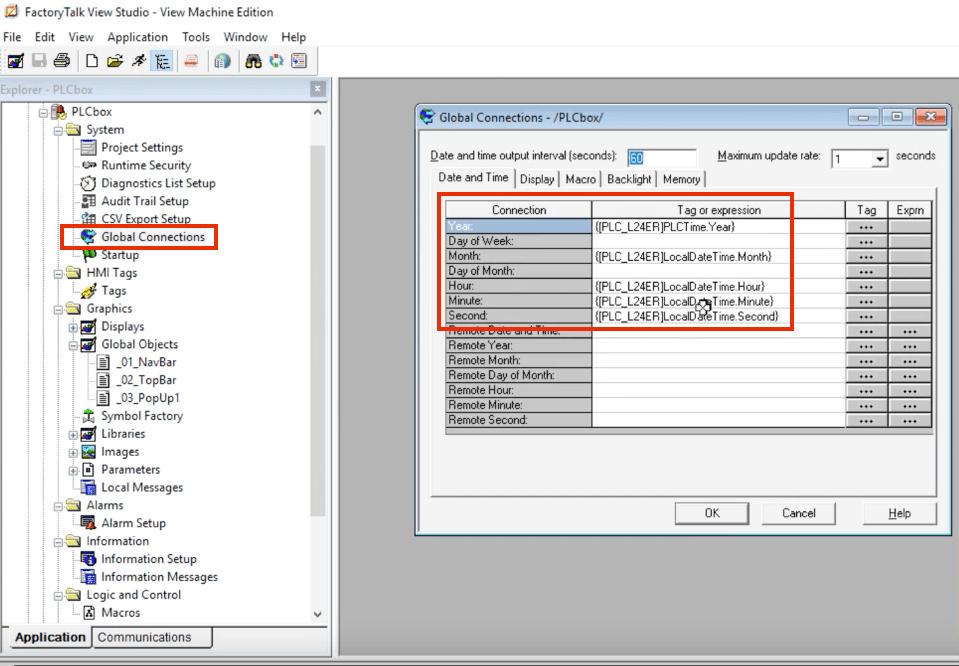
Task: Select the Symbol Factory tree item
Action: [x=141, y=416]
